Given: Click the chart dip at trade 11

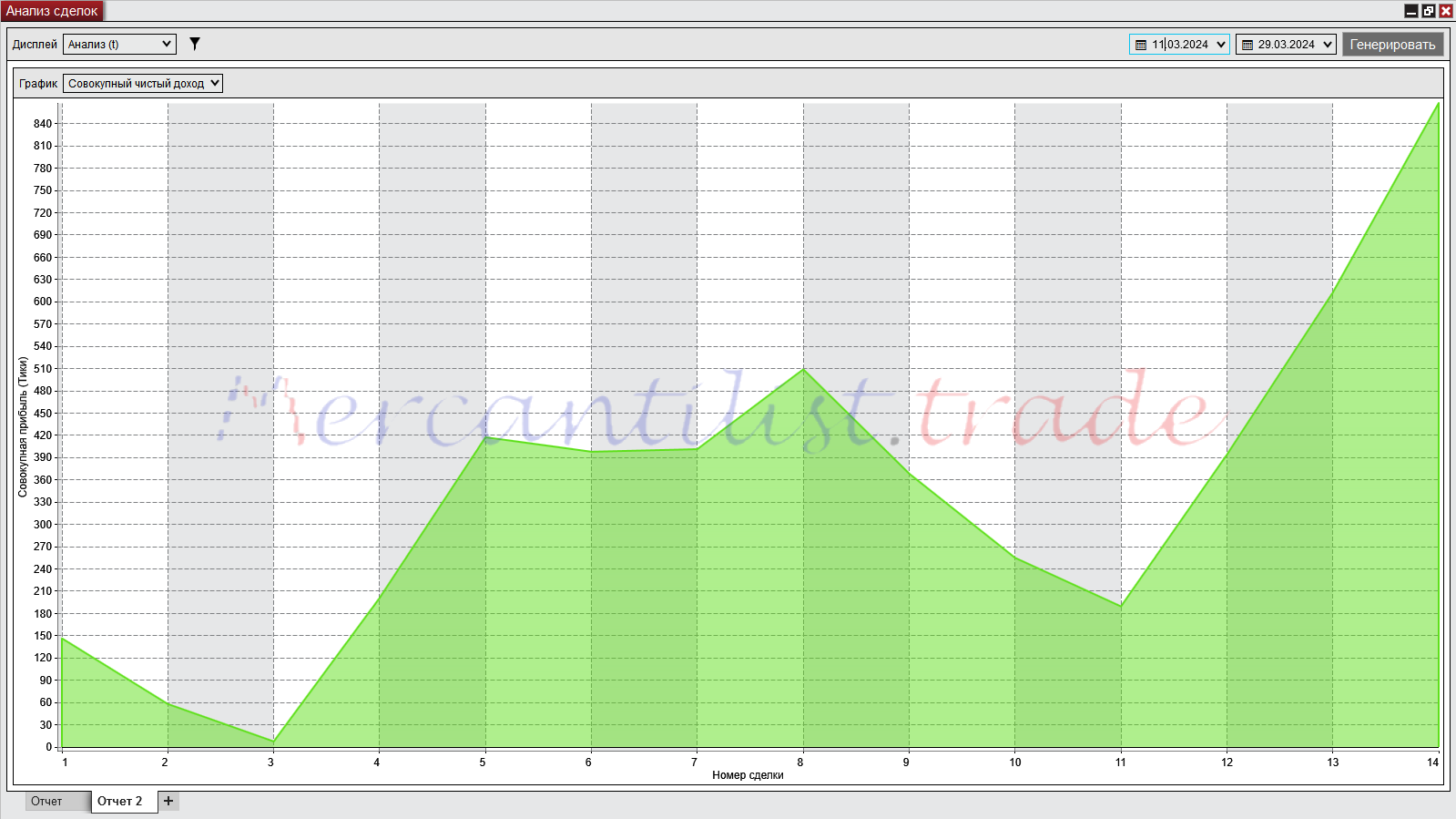Looking at the screenshot, I should tap(1121, 606).
